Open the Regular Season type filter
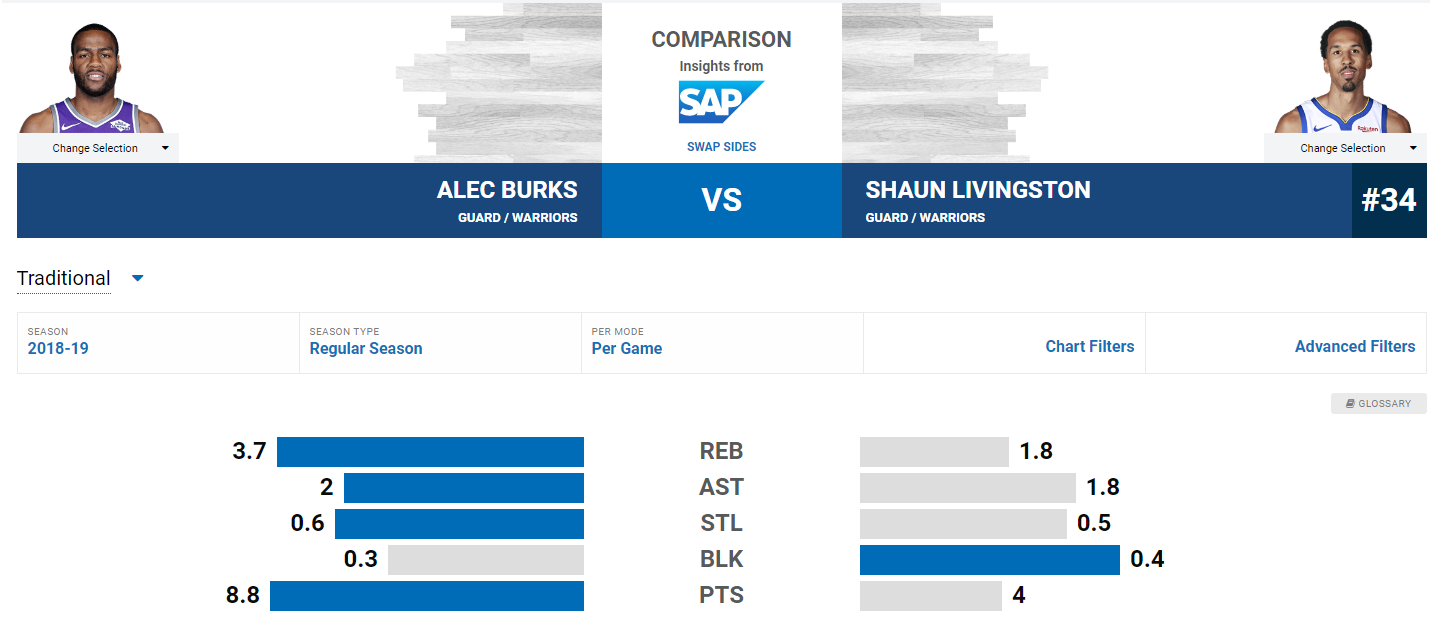Image resolution: width=1436 pixels, height=636 pixels. pyautogui.click(x=366, y=349)
